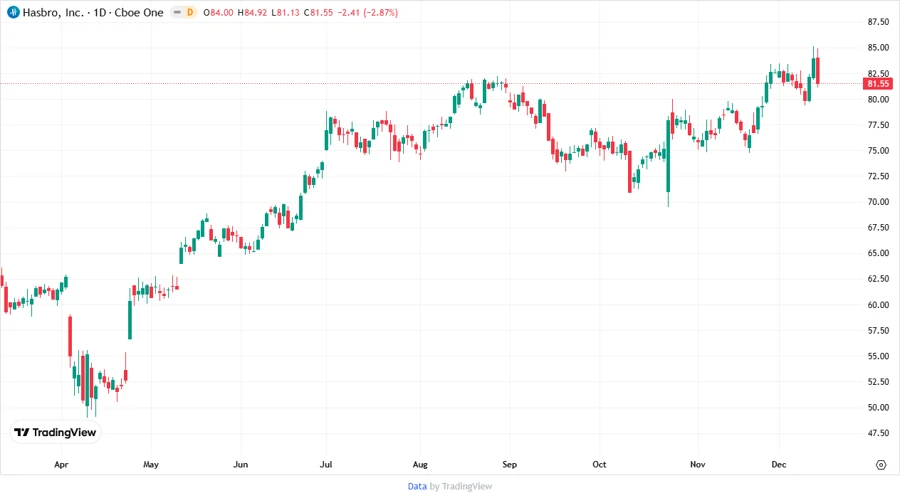
Task: Click the close value C81.55
Action: click(319, 12)
